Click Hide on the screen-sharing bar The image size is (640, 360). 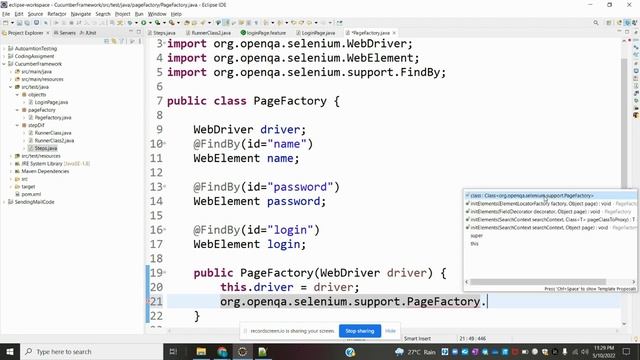coord(391,331)
